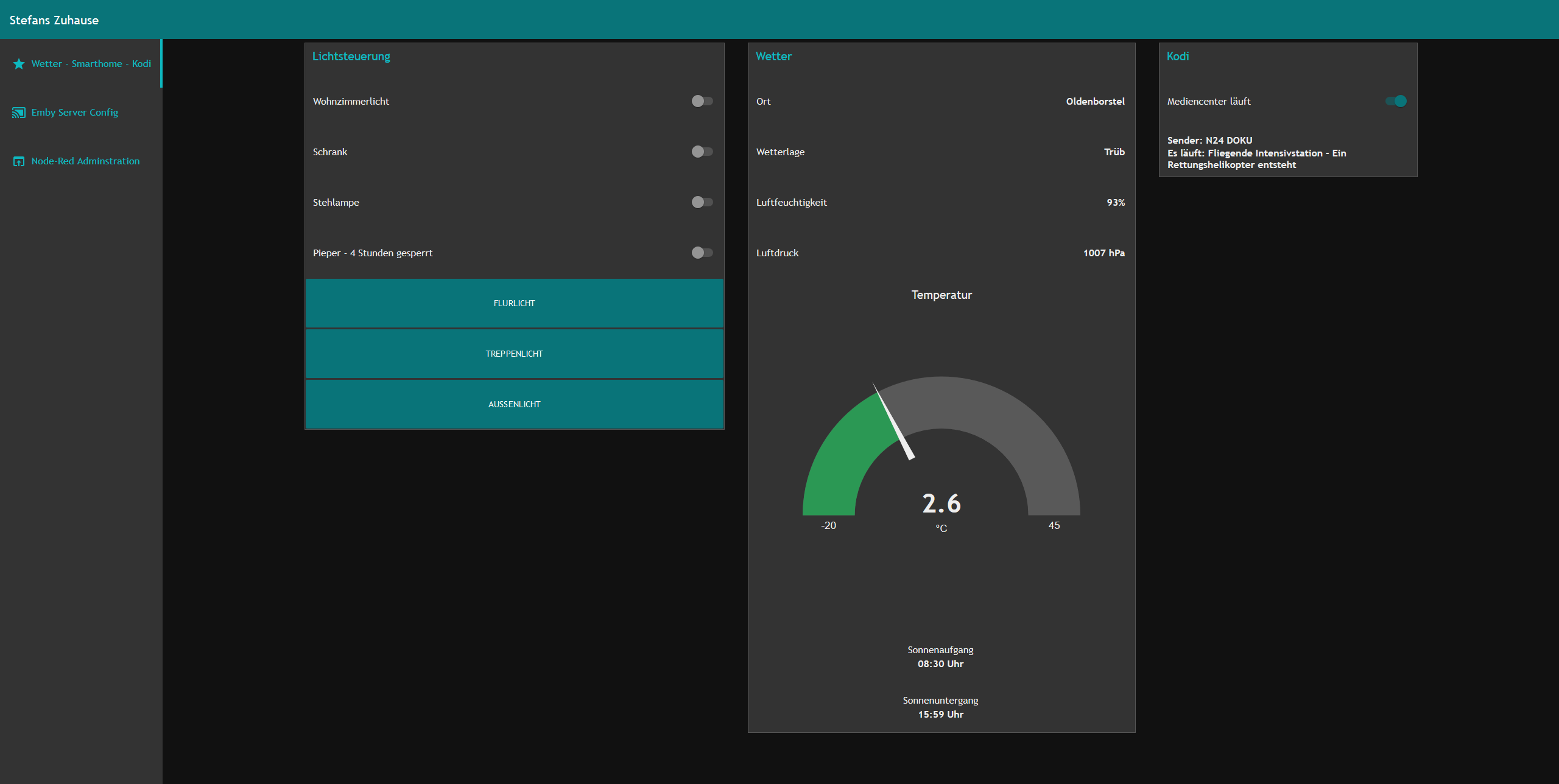Click the Kodi panel heading

[1178, 57]
